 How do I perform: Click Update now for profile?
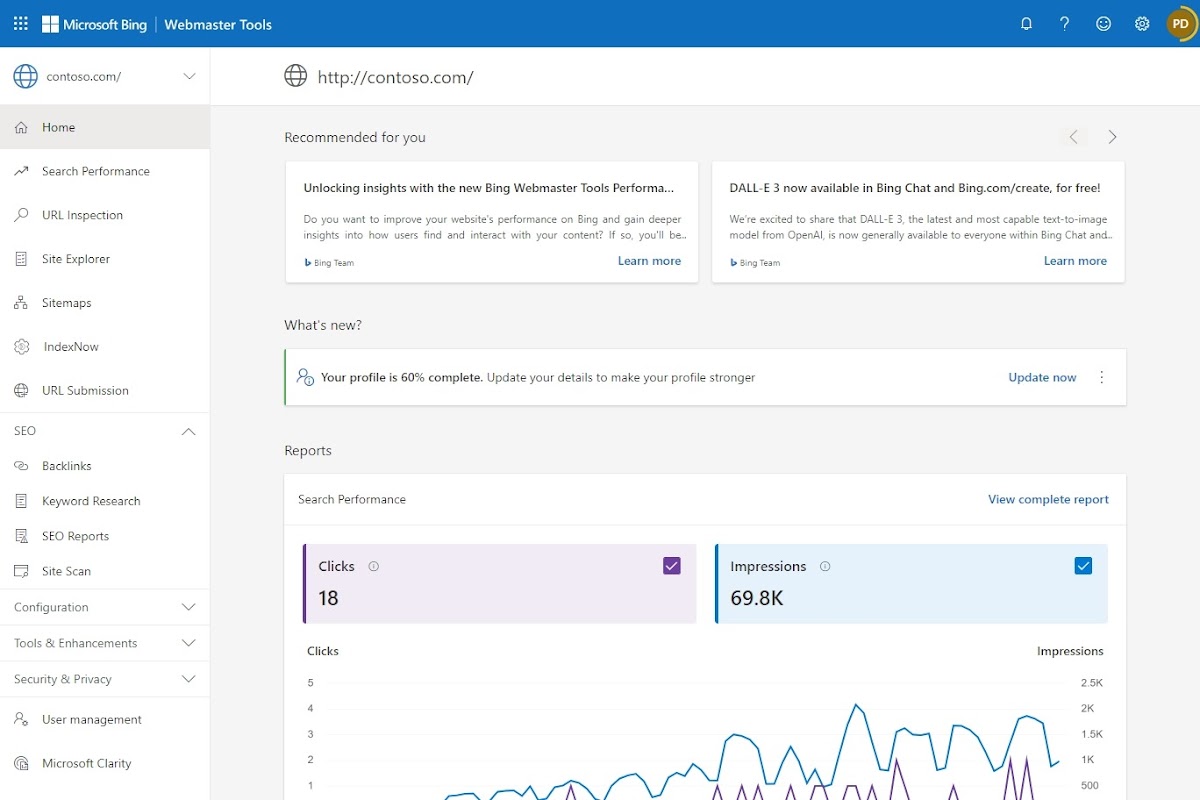(x=1042, y=377)
